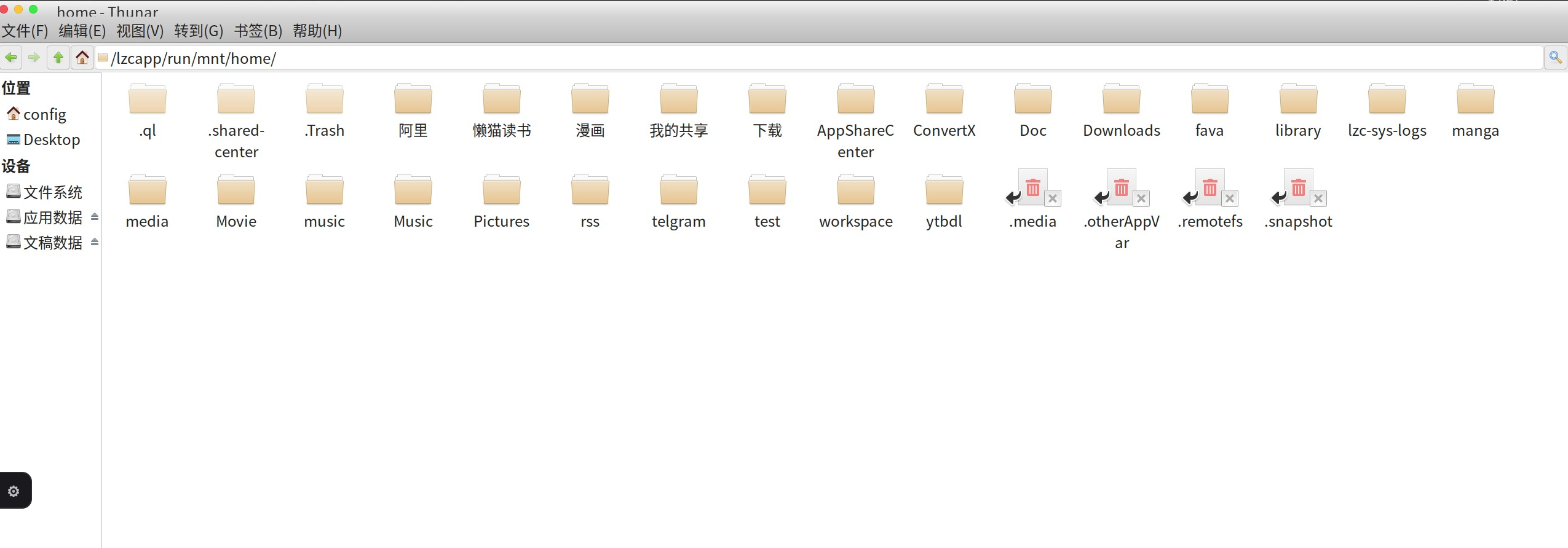Click the search magnifier icon
This screenshot has width=1568, height=548.
pyautogui.click(x=1556, y=58)
